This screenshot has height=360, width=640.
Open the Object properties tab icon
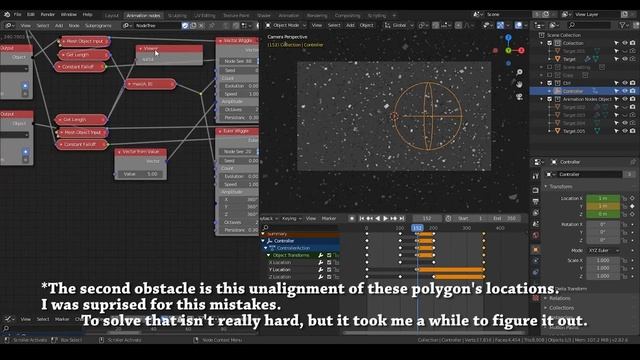pos(536,249)
